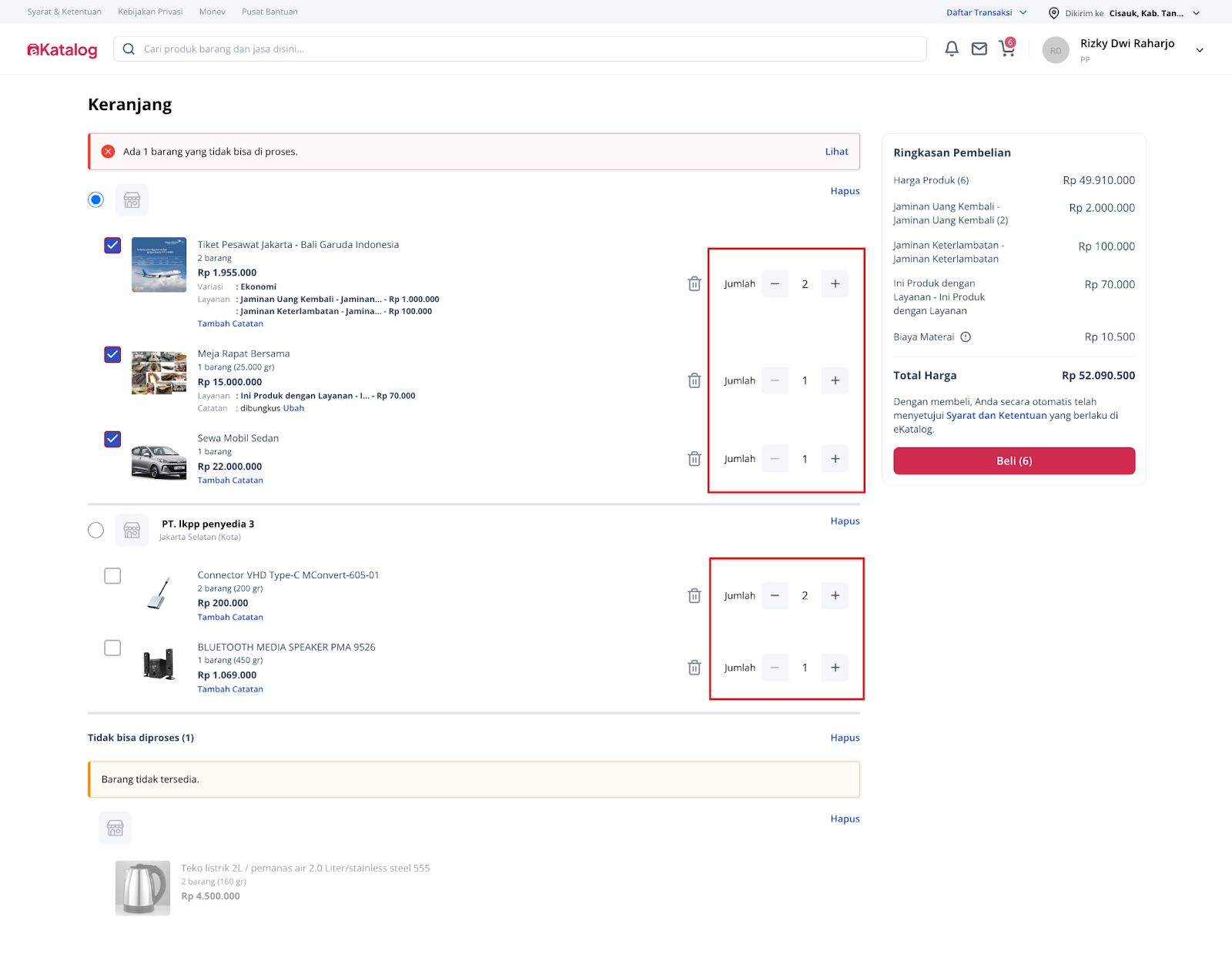Screen dimensions: 1232x961
Task: Open the notifications bell icon
Action: [x=952, y=49]
